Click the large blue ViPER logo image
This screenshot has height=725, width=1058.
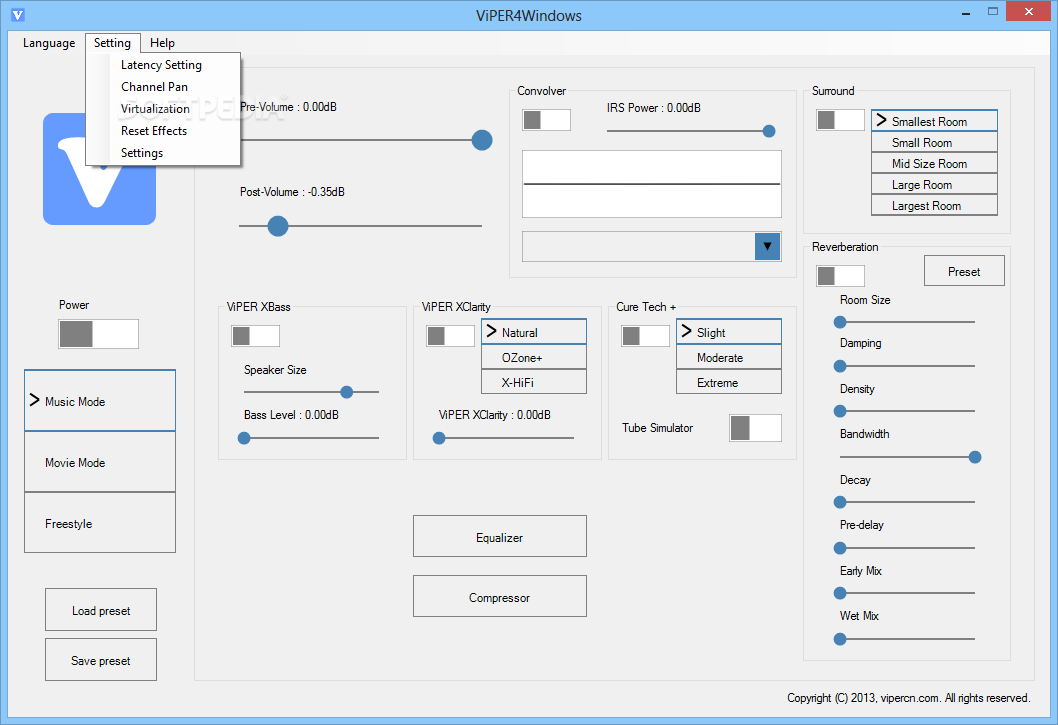click(x=99, y=169)
